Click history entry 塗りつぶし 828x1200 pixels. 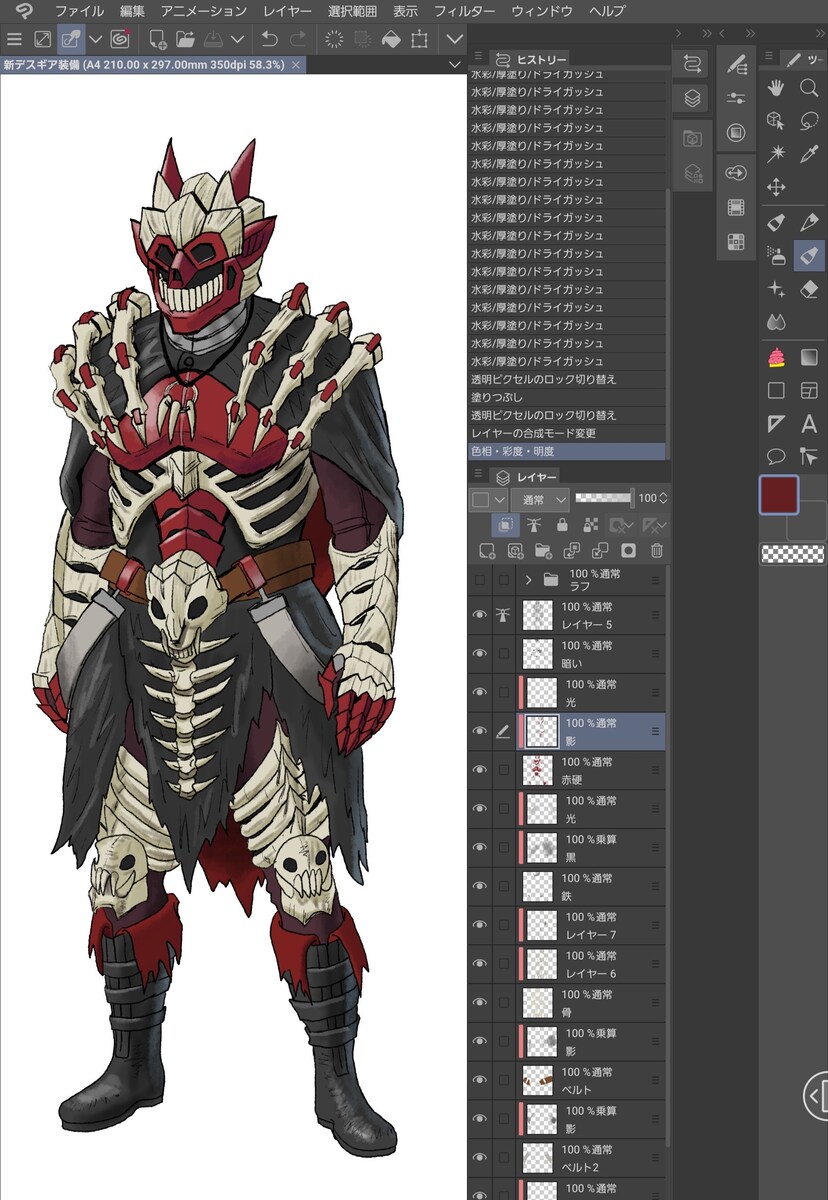click(567, 397)
